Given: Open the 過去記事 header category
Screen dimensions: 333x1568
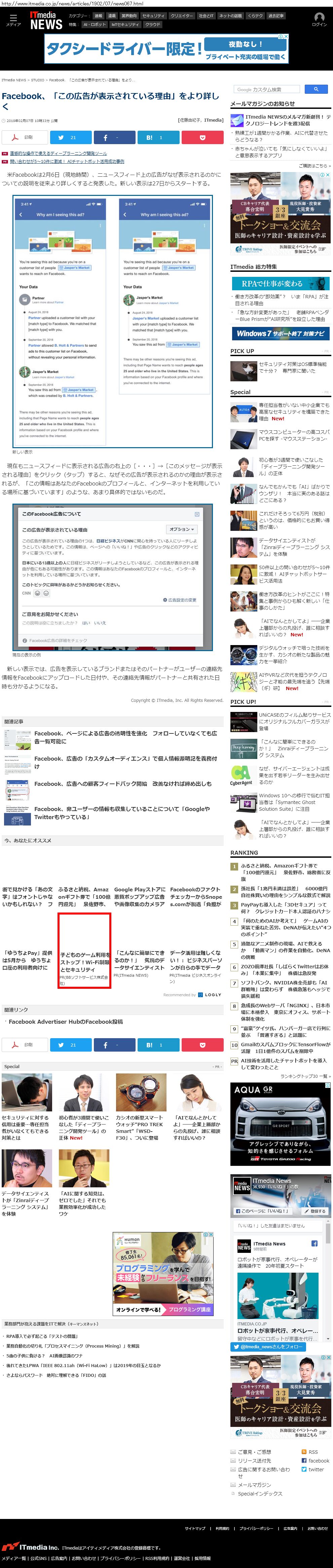Looking at the screenshot, I should tap(276, 16).
